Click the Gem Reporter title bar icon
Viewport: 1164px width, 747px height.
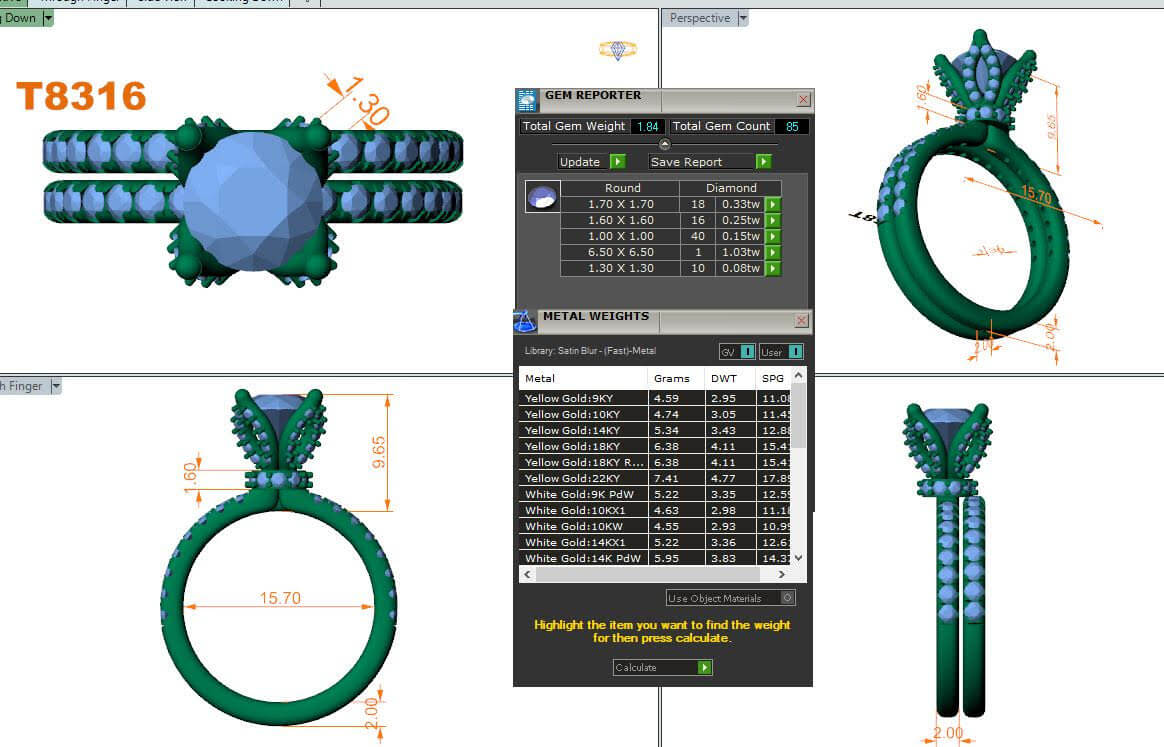(527, 100)
